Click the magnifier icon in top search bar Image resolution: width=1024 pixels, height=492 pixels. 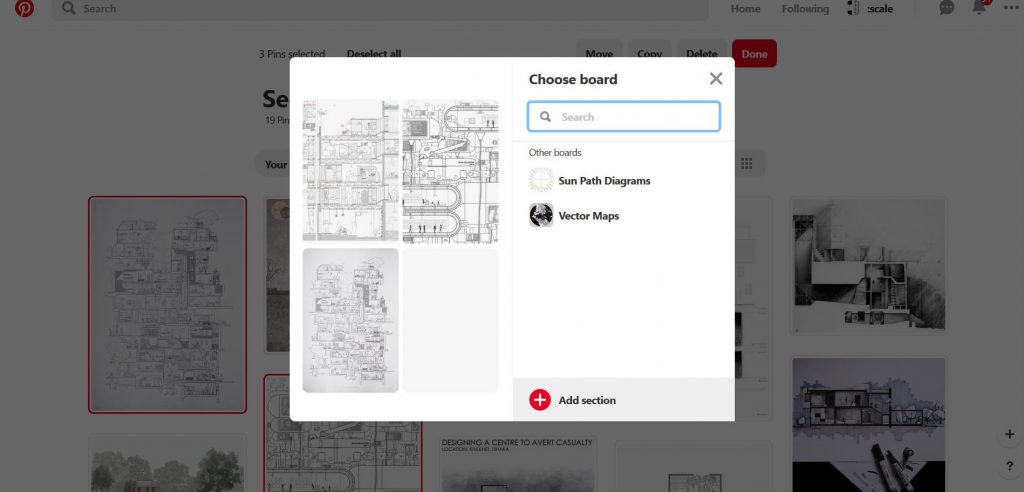[x=69, y=8]
